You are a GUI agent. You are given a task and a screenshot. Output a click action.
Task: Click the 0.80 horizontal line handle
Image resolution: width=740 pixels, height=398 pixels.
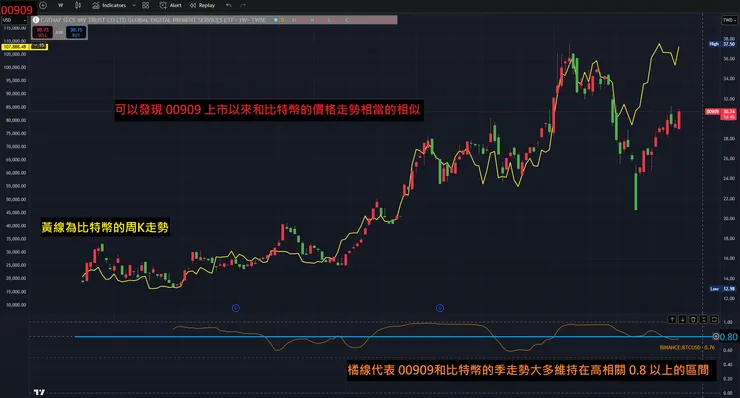pyautogui.click(x=716, y=337)
